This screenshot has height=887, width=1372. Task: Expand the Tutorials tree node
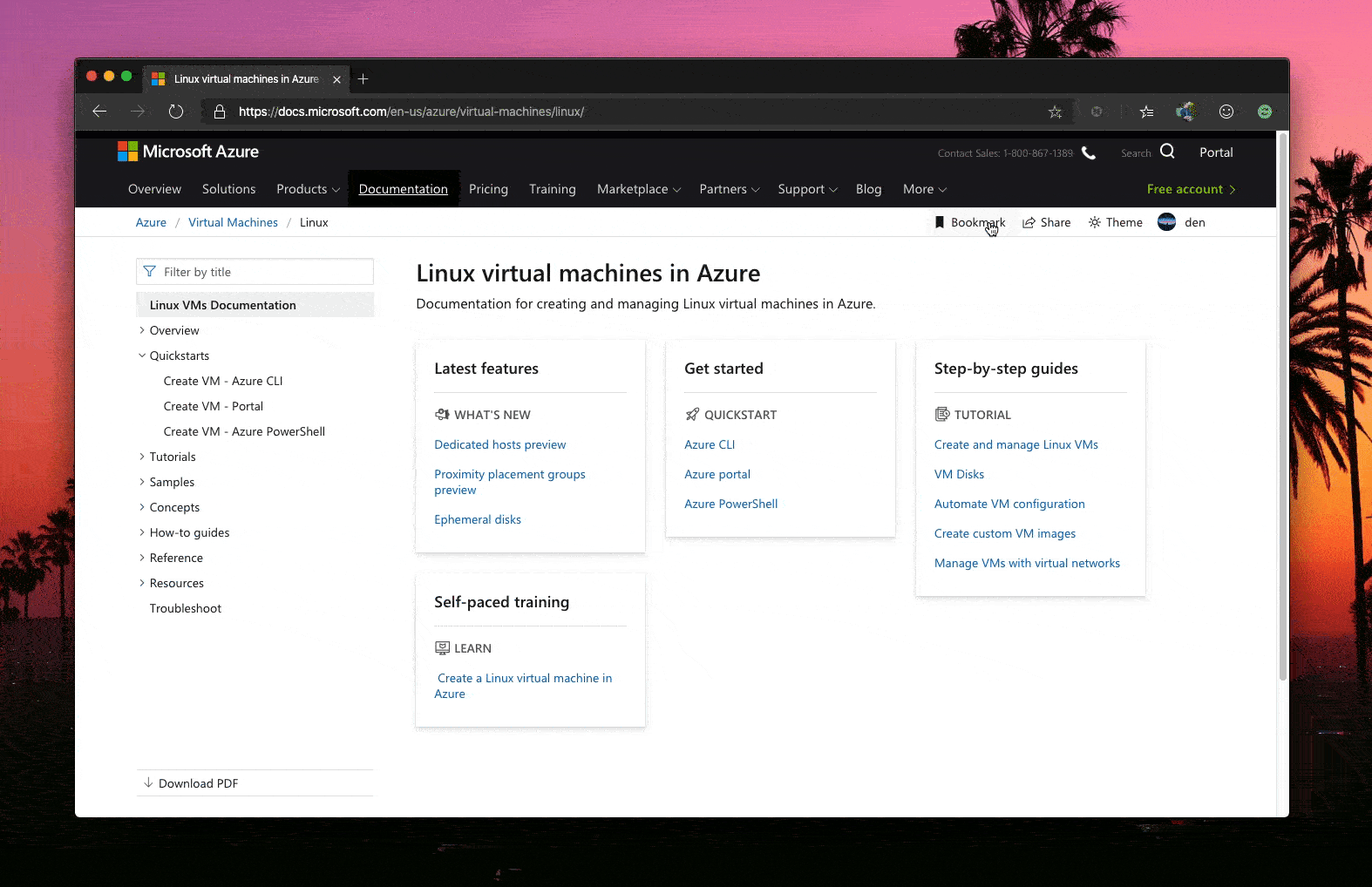pos(142,457)
